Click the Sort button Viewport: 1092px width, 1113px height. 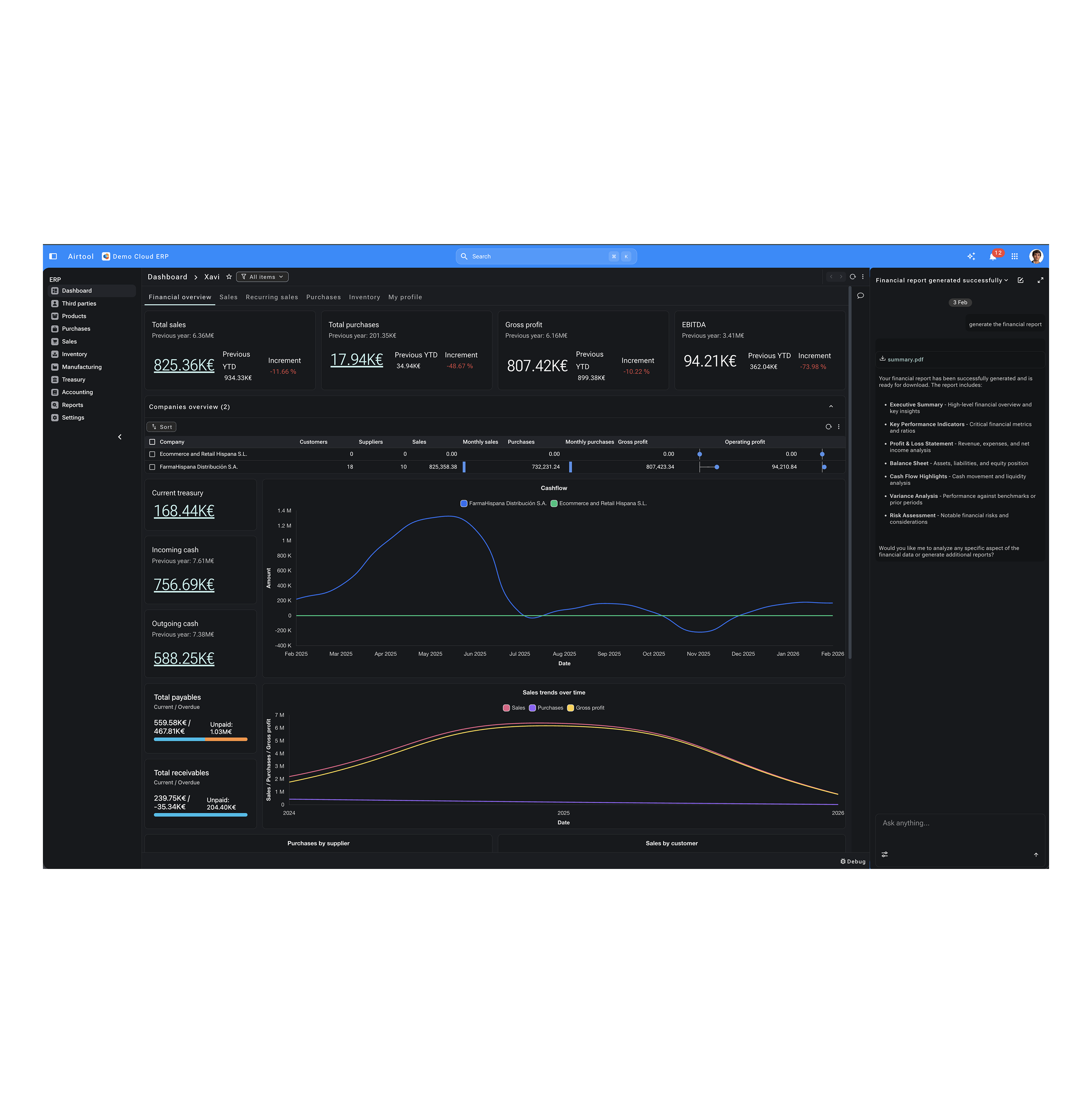click(x=161, y=427)
